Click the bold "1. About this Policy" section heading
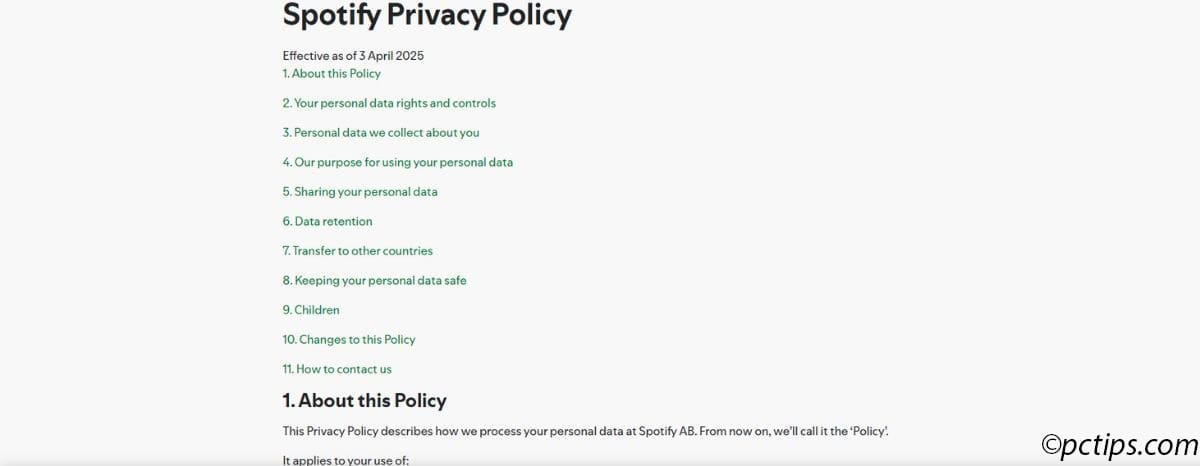The width and height of the screenshot is (1200, 466). pyautogui.click(x=364, y=401)
